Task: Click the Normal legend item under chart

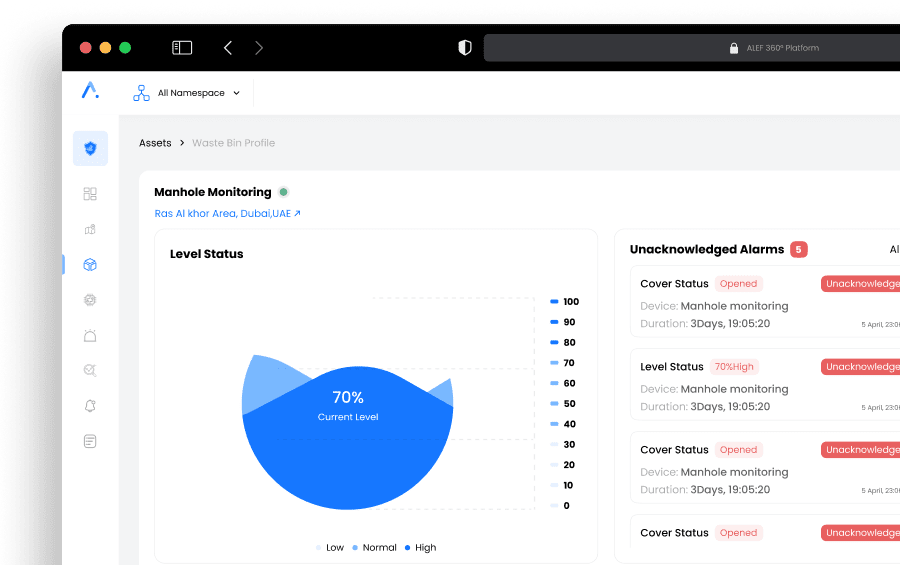Action: point(374,548)
